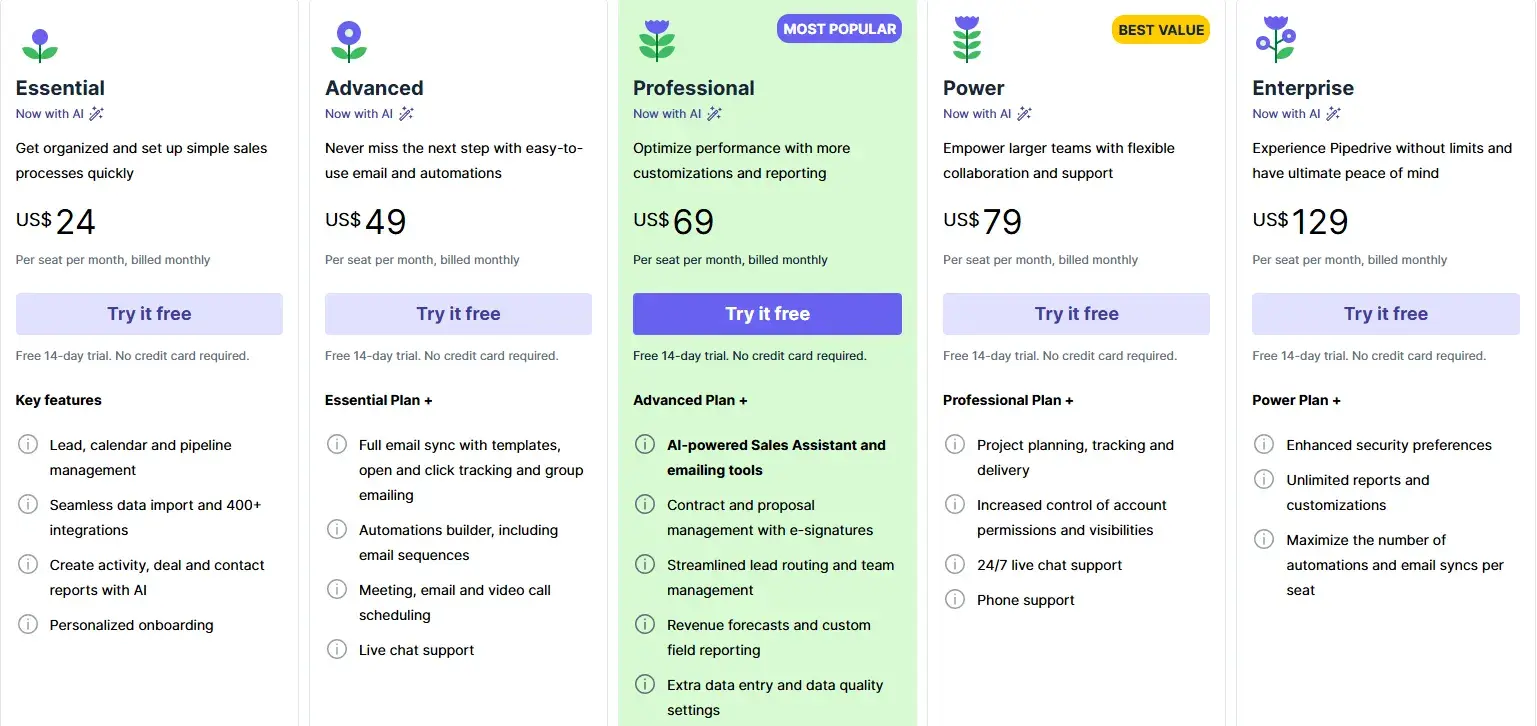Open the Now with AI link under Advanced
This screenshot has width=1537, height=726.
pyautogui.click(x=357, y=113)
